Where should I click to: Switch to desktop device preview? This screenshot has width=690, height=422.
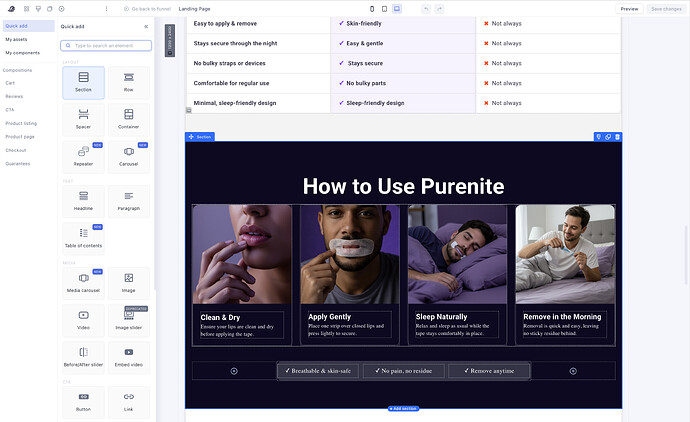[397, 9]
